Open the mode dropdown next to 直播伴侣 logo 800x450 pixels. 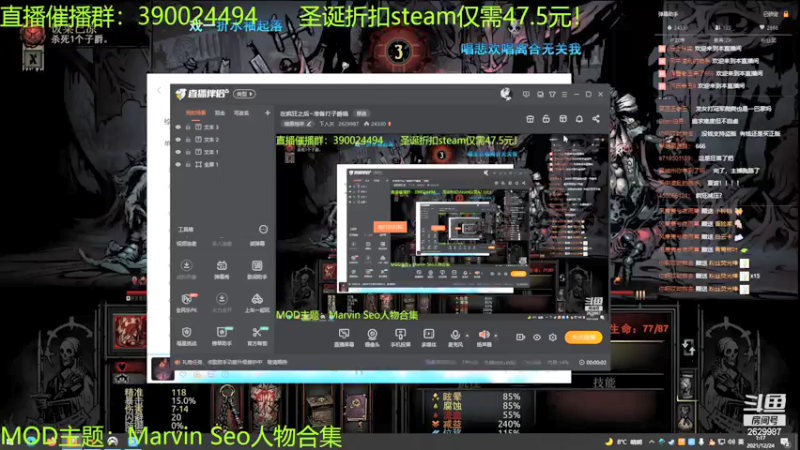[x=244, y=94]
